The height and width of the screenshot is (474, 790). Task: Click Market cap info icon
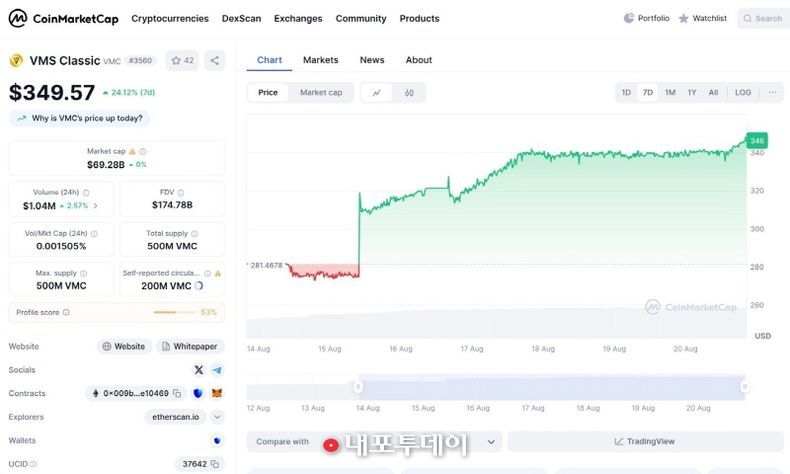tap(143, 151)
